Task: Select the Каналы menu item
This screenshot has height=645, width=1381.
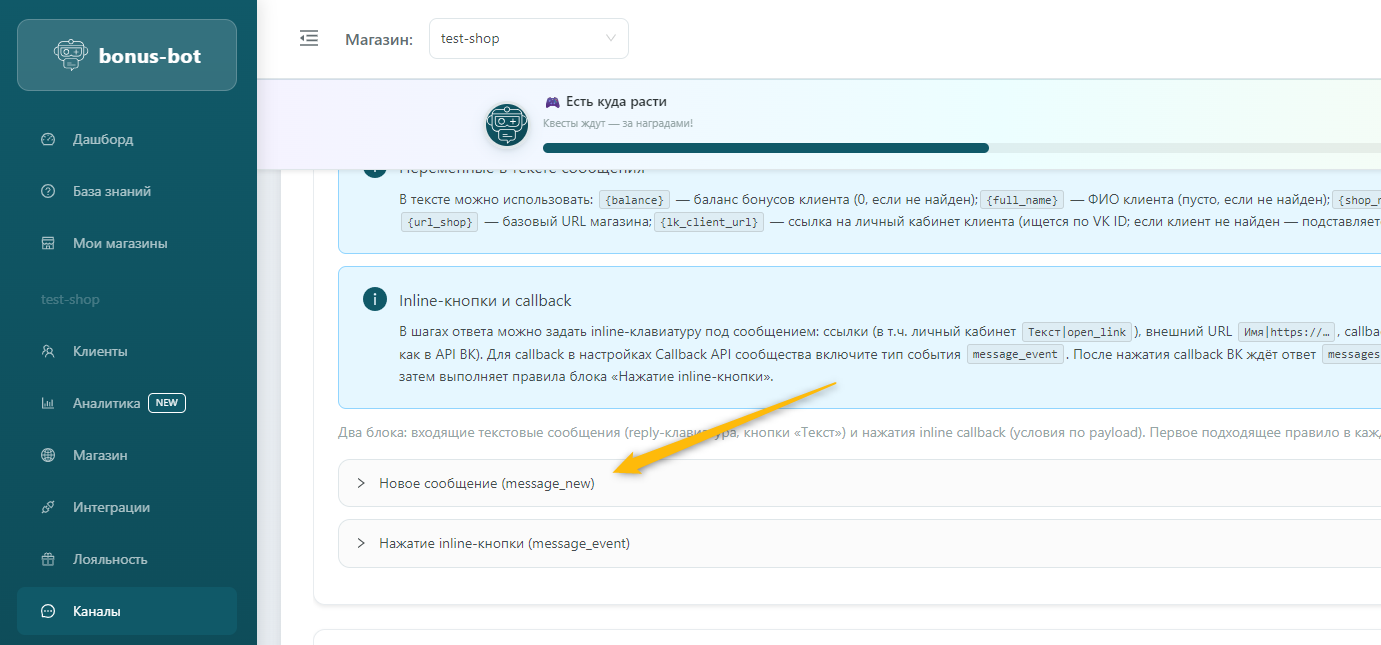Action: coord(127,611)
